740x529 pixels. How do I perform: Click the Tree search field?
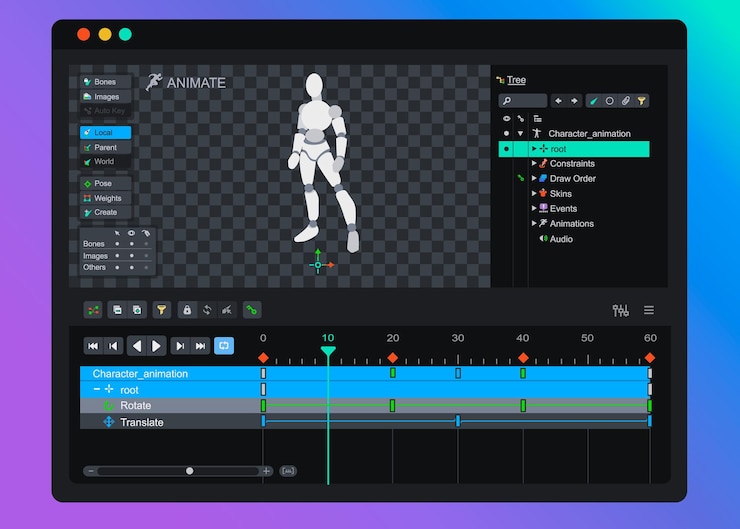coord(523,101)
